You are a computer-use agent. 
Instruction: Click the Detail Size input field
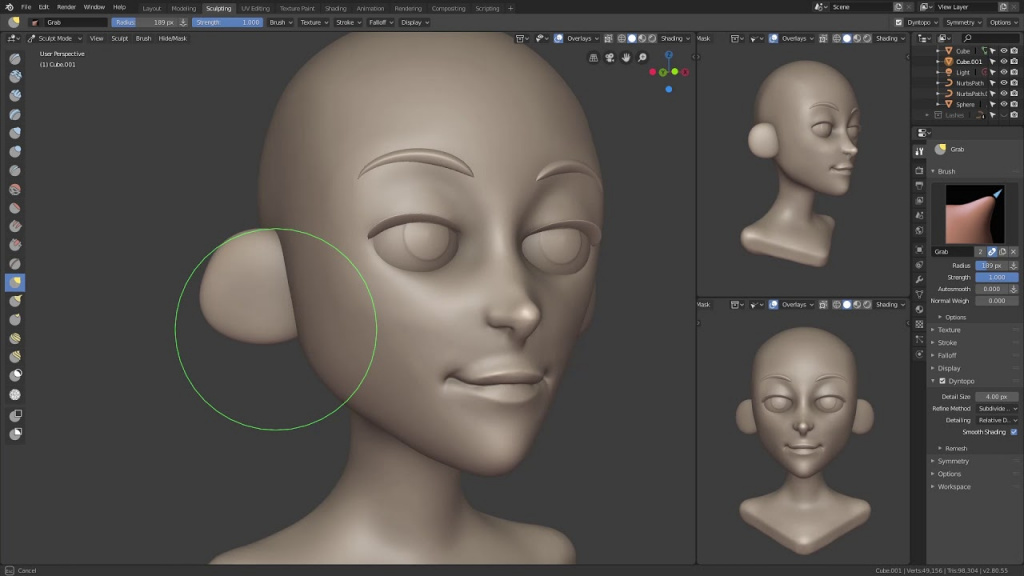click(x=997, y=396)
